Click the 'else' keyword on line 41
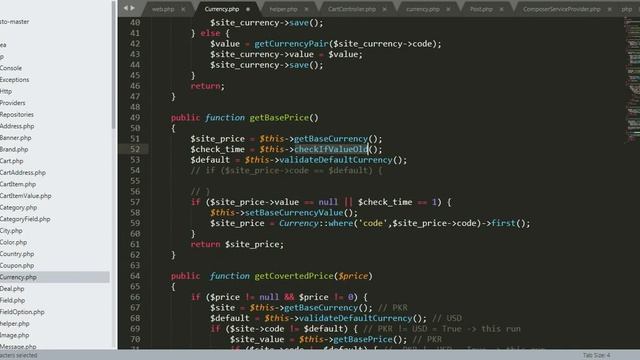640x360 pixels. (210, 33)
